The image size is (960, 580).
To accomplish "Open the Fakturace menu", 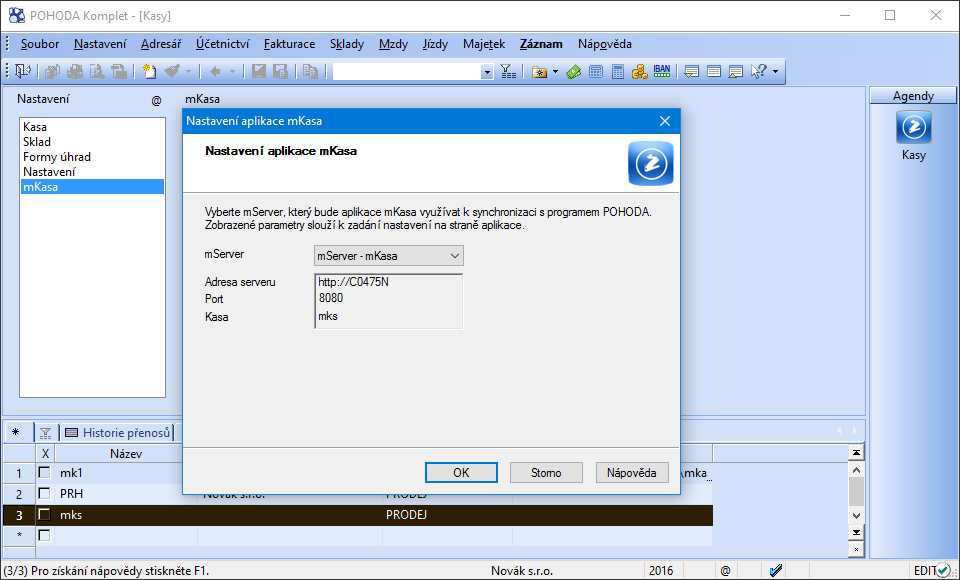I will point(290,44).
